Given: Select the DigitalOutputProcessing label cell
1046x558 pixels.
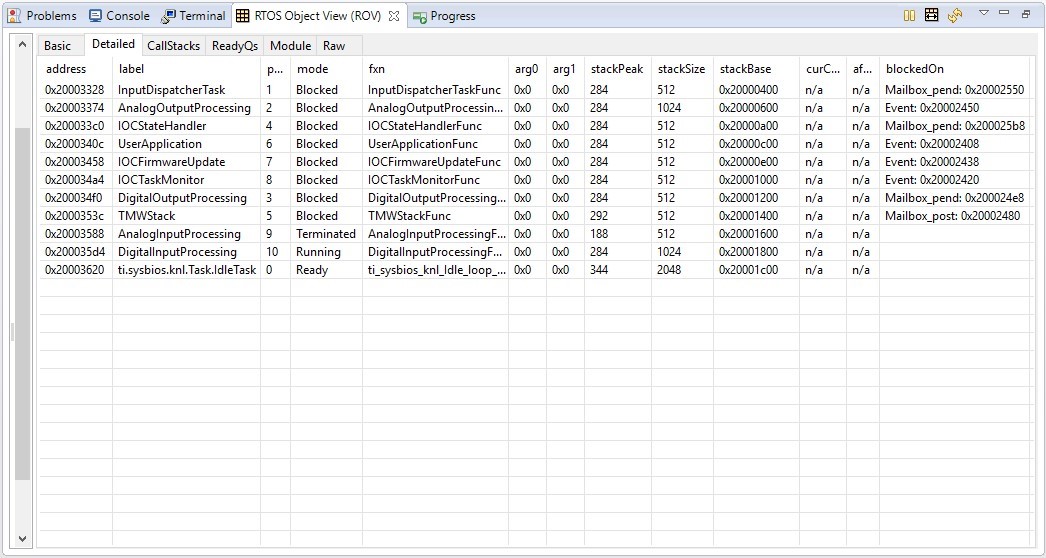Looking at the screenshot, I should [x=187, y=198].
